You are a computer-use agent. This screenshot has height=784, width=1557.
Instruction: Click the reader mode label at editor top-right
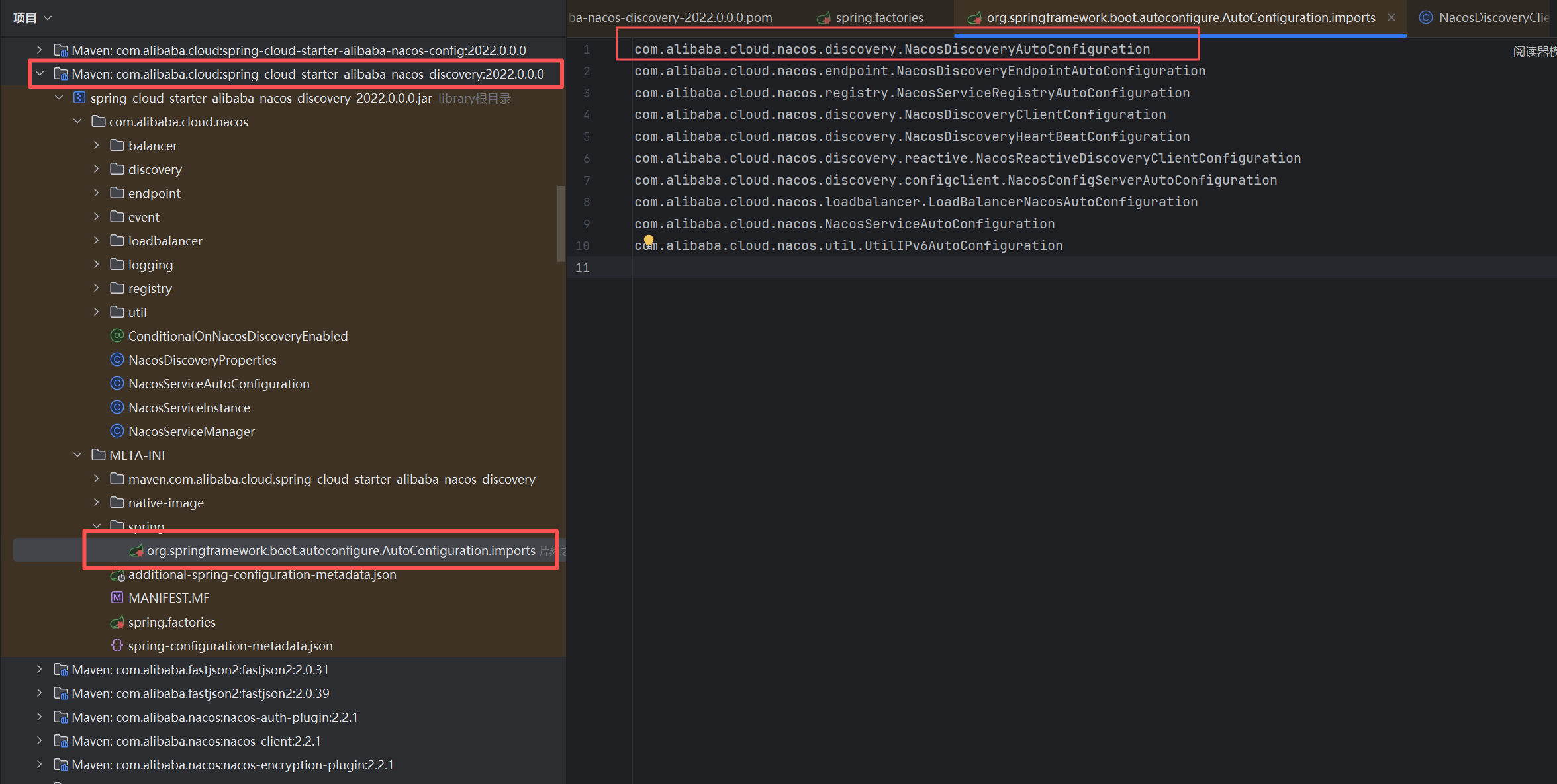click(1534, 52)
